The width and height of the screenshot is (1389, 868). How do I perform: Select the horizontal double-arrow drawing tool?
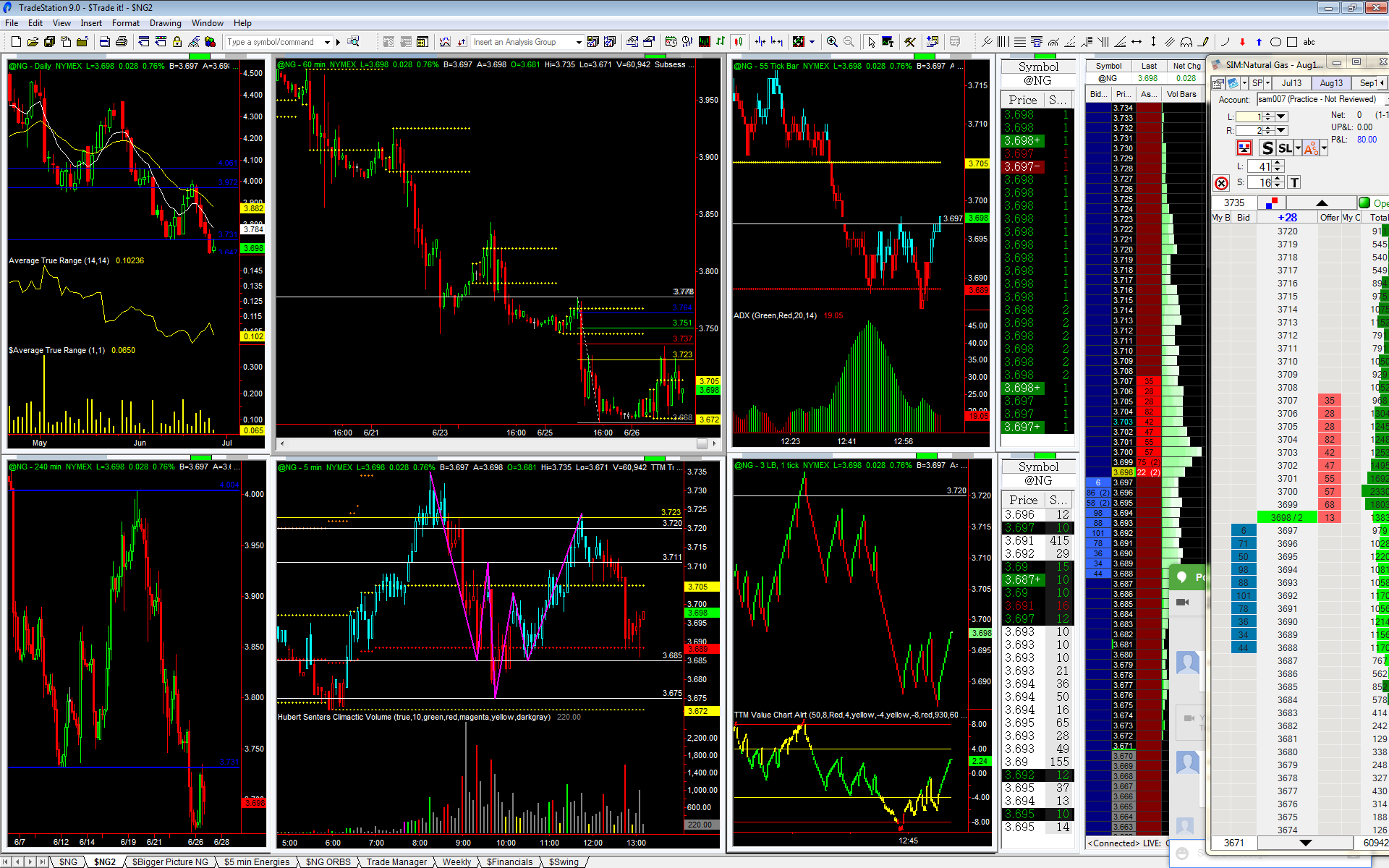point(1137,42)
